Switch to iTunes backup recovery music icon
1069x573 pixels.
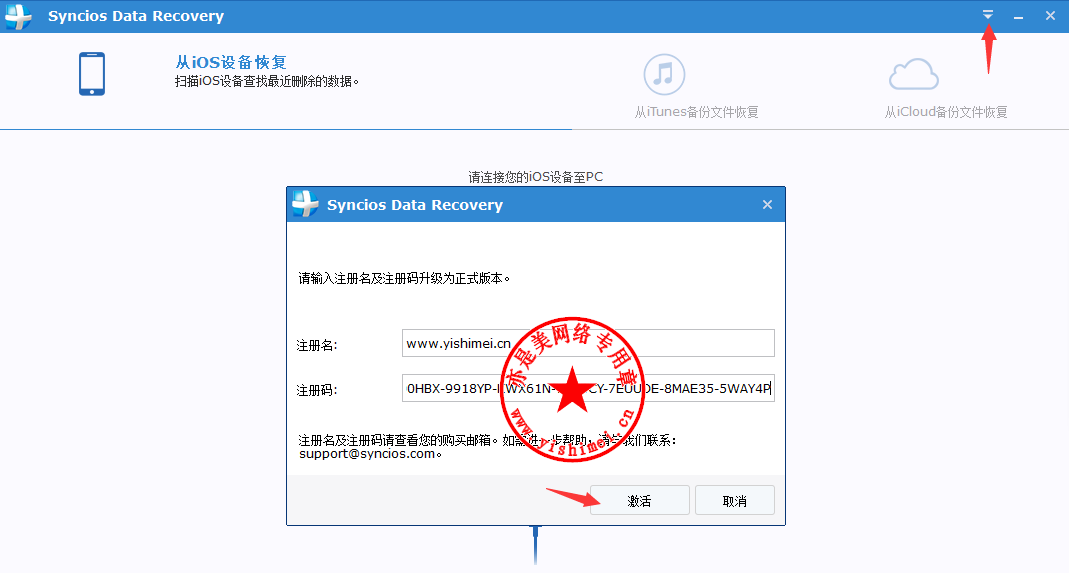(x=664, y=74)
